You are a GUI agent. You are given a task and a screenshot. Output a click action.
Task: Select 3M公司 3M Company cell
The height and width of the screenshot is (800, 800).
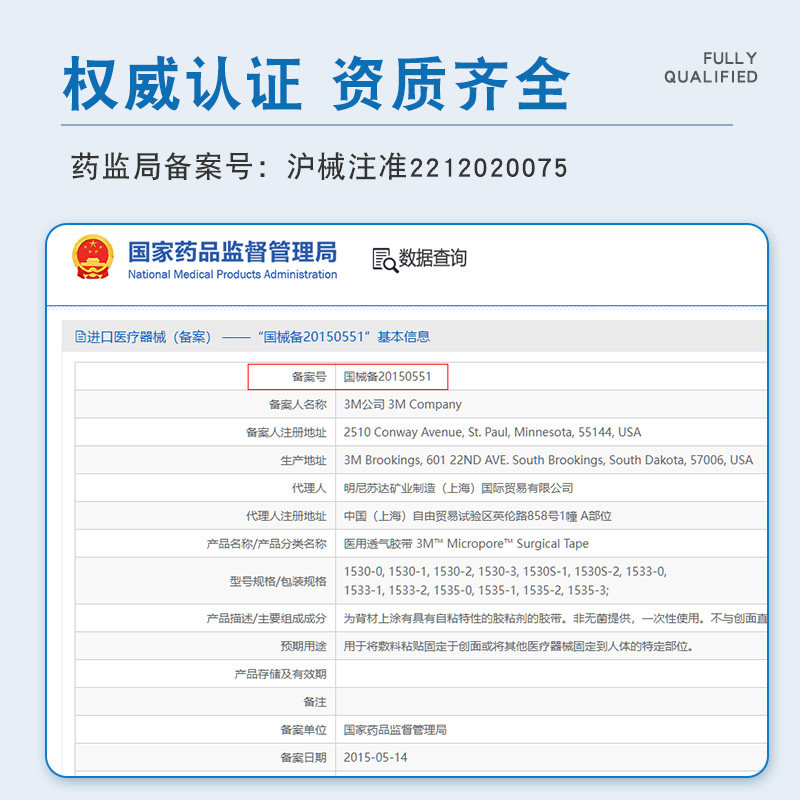[x=403, y=405]
